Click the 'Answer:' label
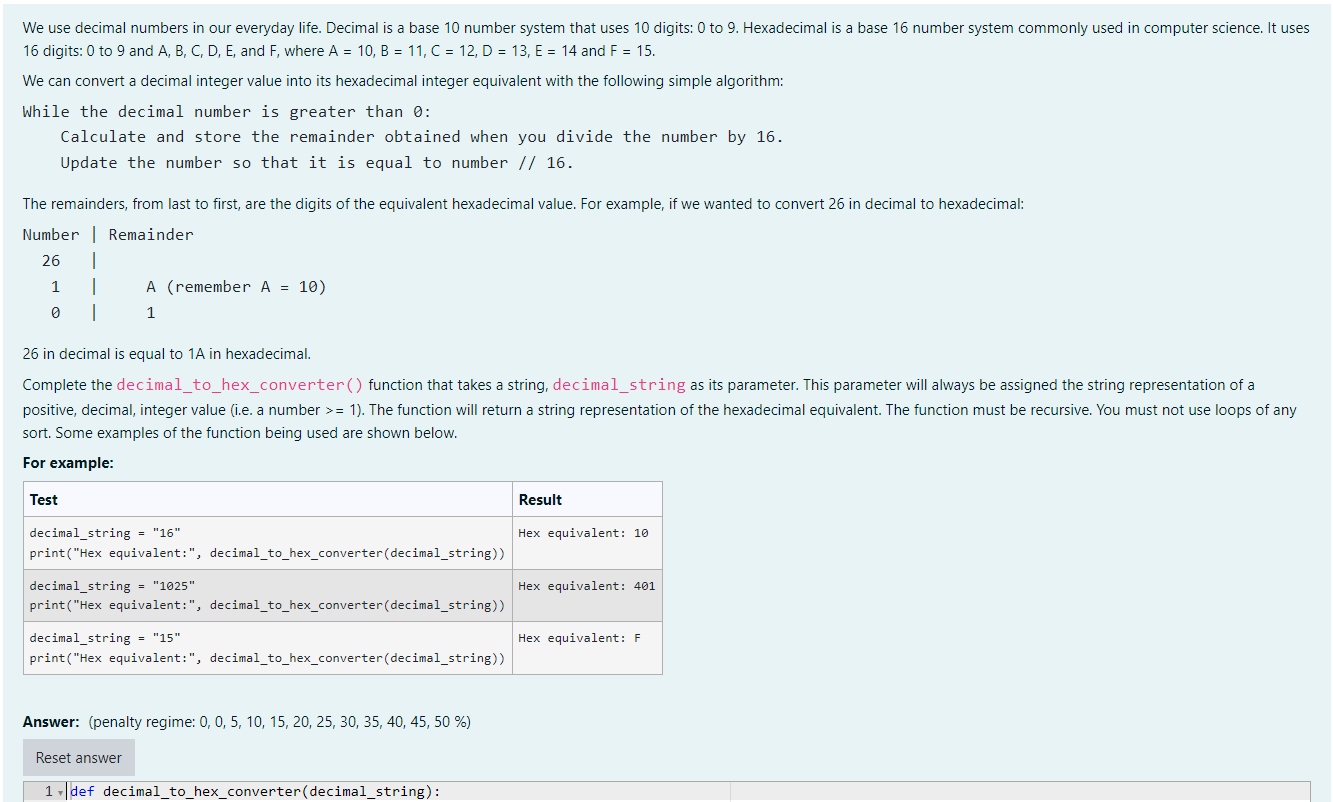This screenshot has height=802, width=1333. click(x=51, y=722)
